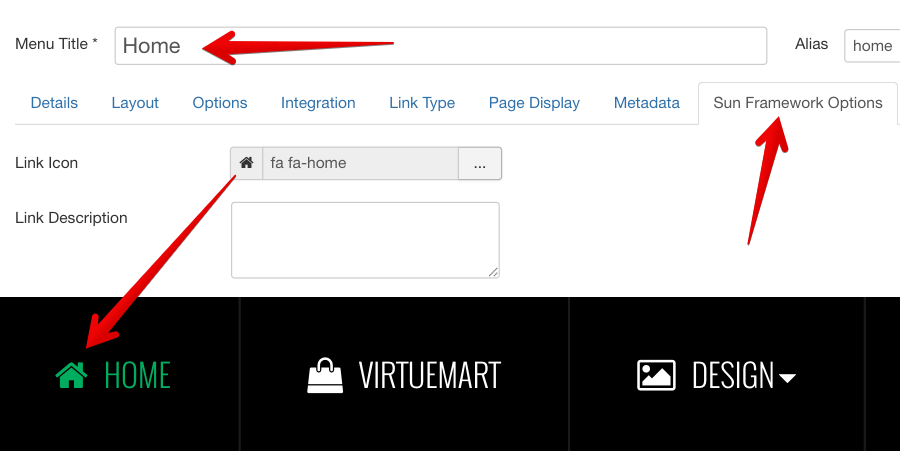Expand the Design menu dropdown arrow
The image size is (900, 451).
pyautogui.click(x=787, y=378)
